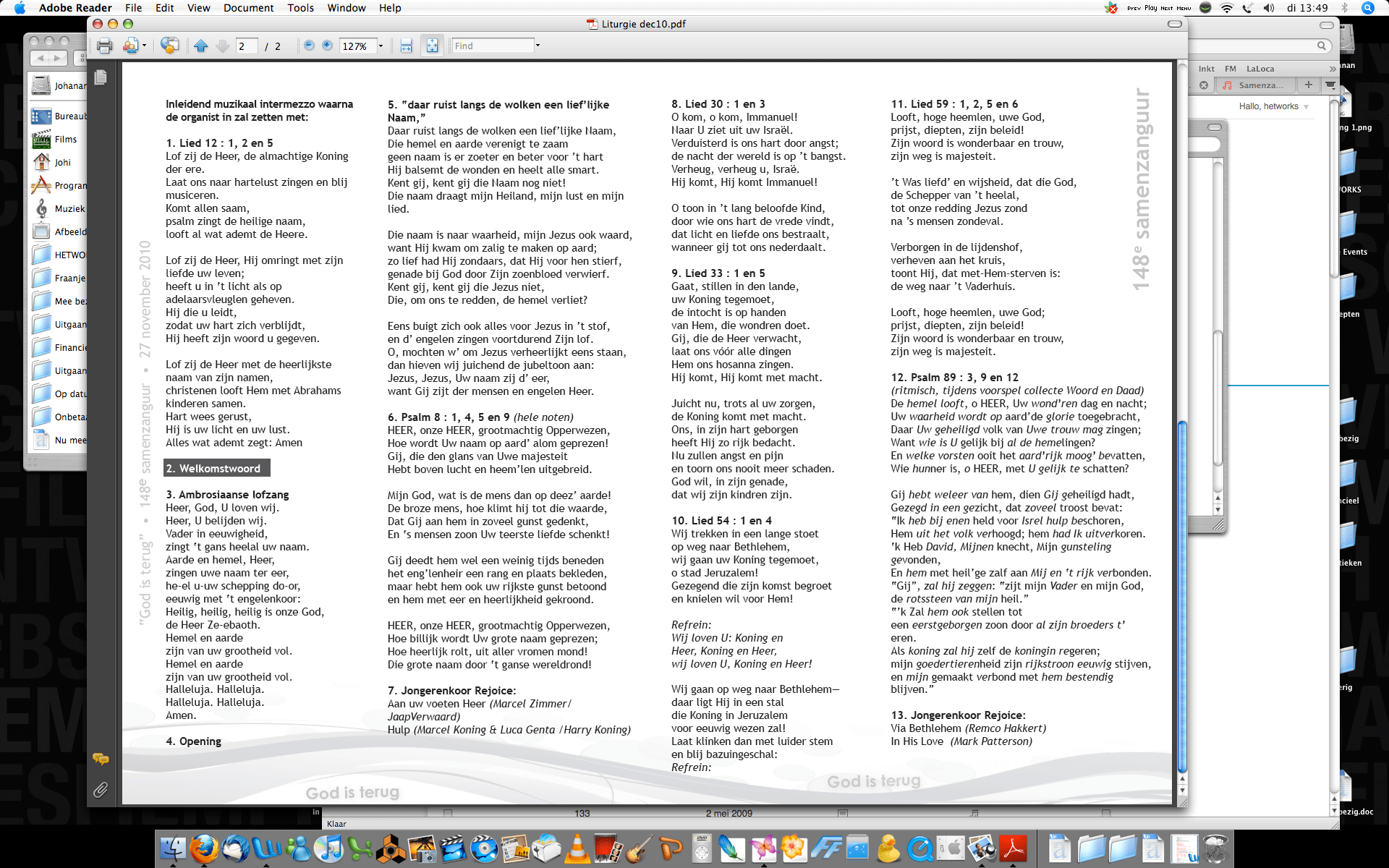Image resolution: width=1389 pixels, height=868 pixels.
Task: Open the volume control in menu bar
Action: 1268,8
